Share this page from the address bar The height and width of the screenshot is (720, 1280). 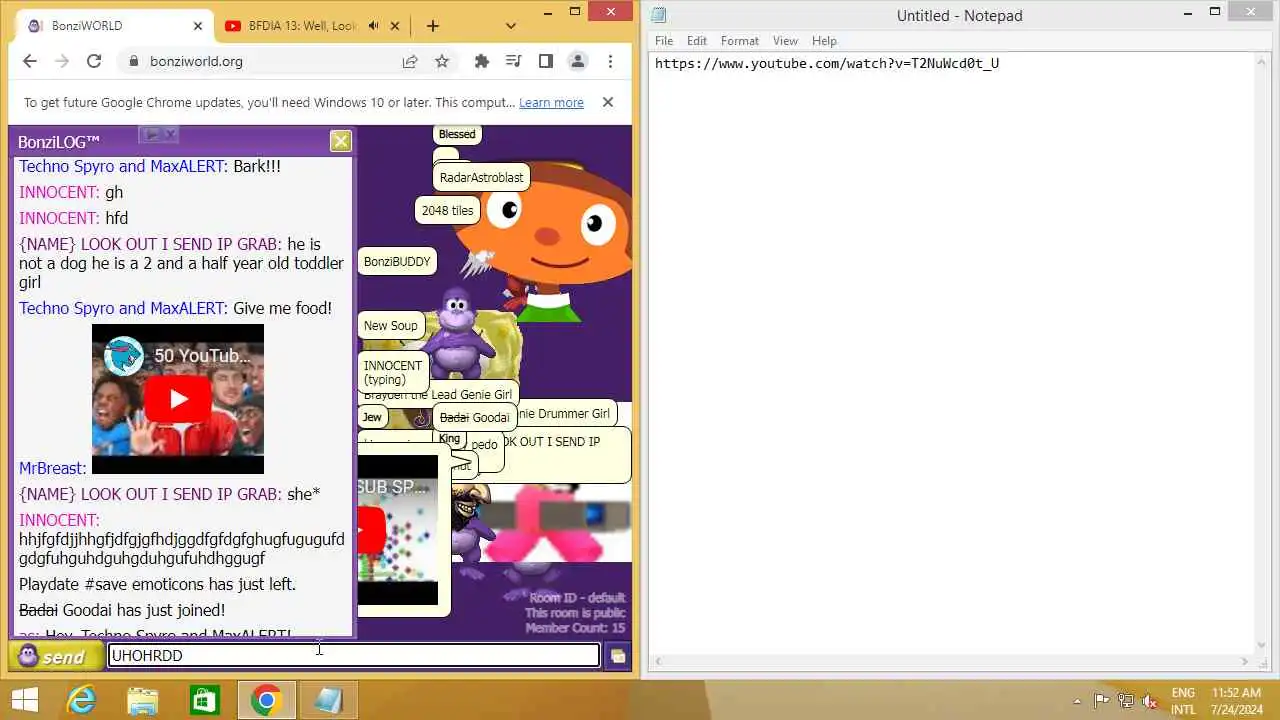pyautogui.click(x=409, y=61)
